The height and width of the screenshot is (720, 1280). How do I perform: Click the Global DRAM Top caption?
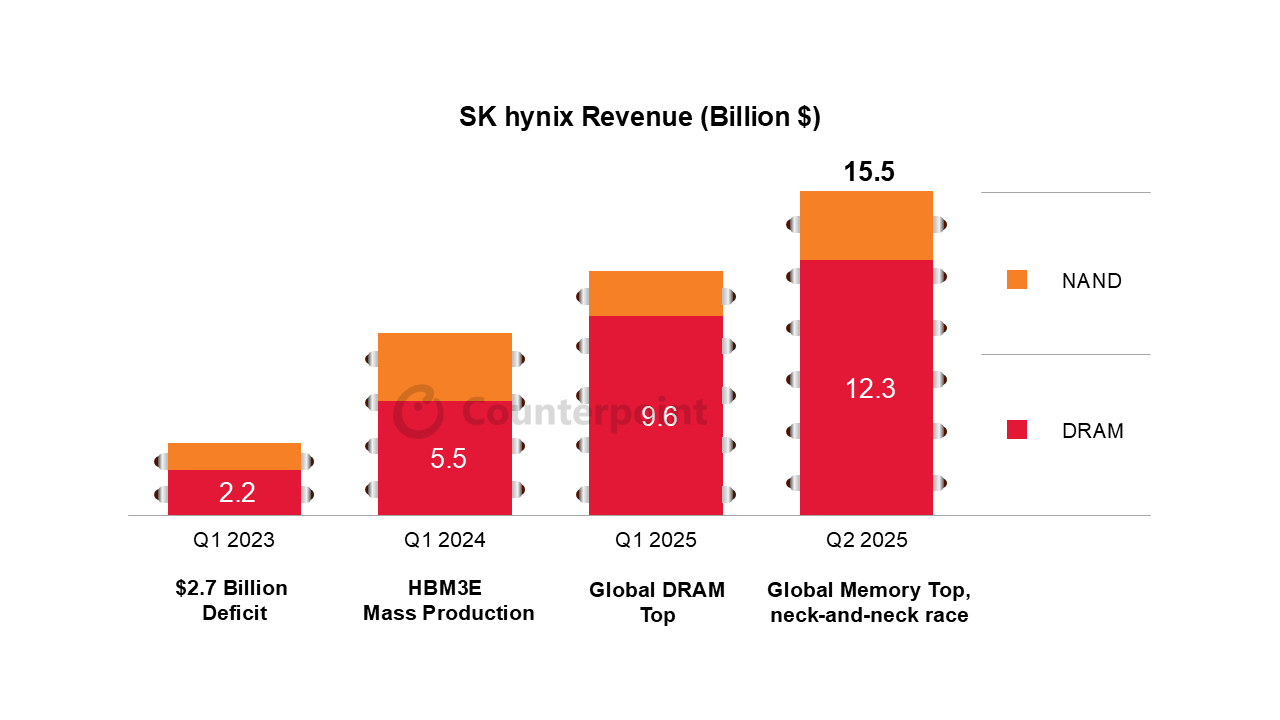pos(657,602)
